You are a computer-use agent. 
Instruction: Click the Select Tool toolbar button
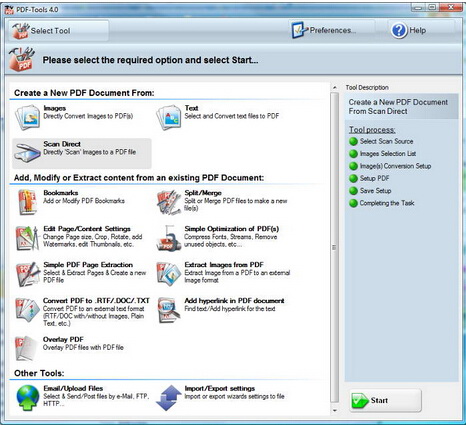58,30
